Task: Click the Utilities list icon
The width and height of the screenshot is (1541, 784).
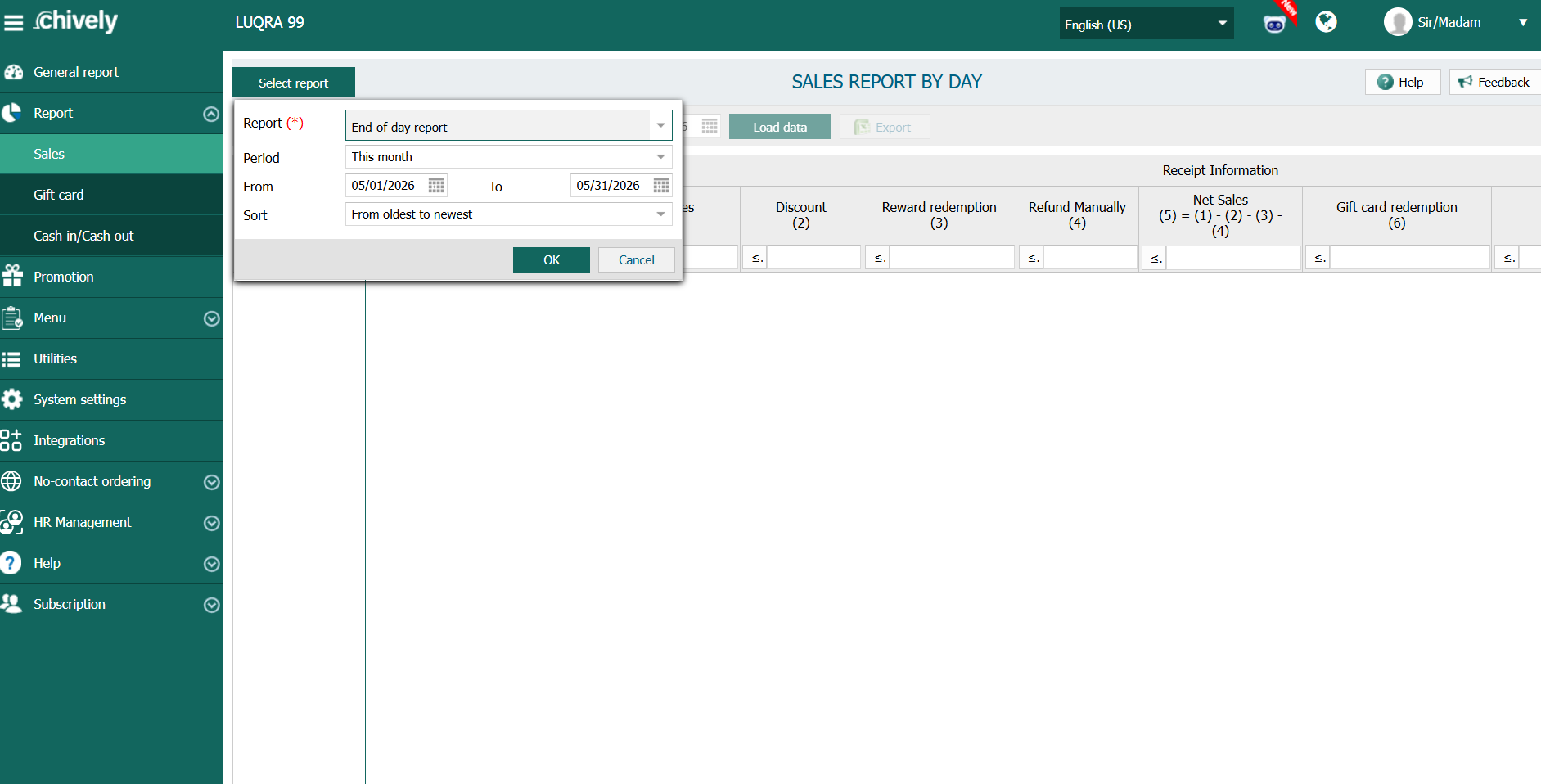Action: pos(11,358)
